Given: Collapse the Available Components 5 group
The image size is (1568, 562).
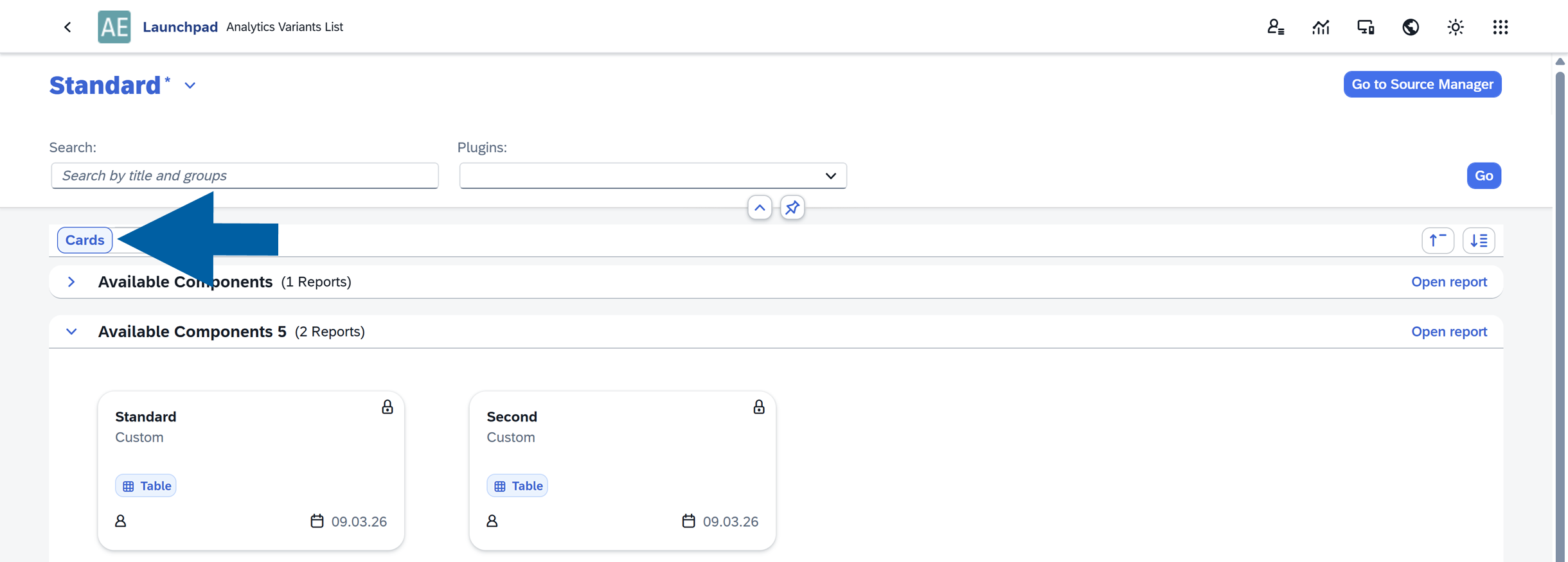Looking at the screenshot, I should (x=71, y=332).
